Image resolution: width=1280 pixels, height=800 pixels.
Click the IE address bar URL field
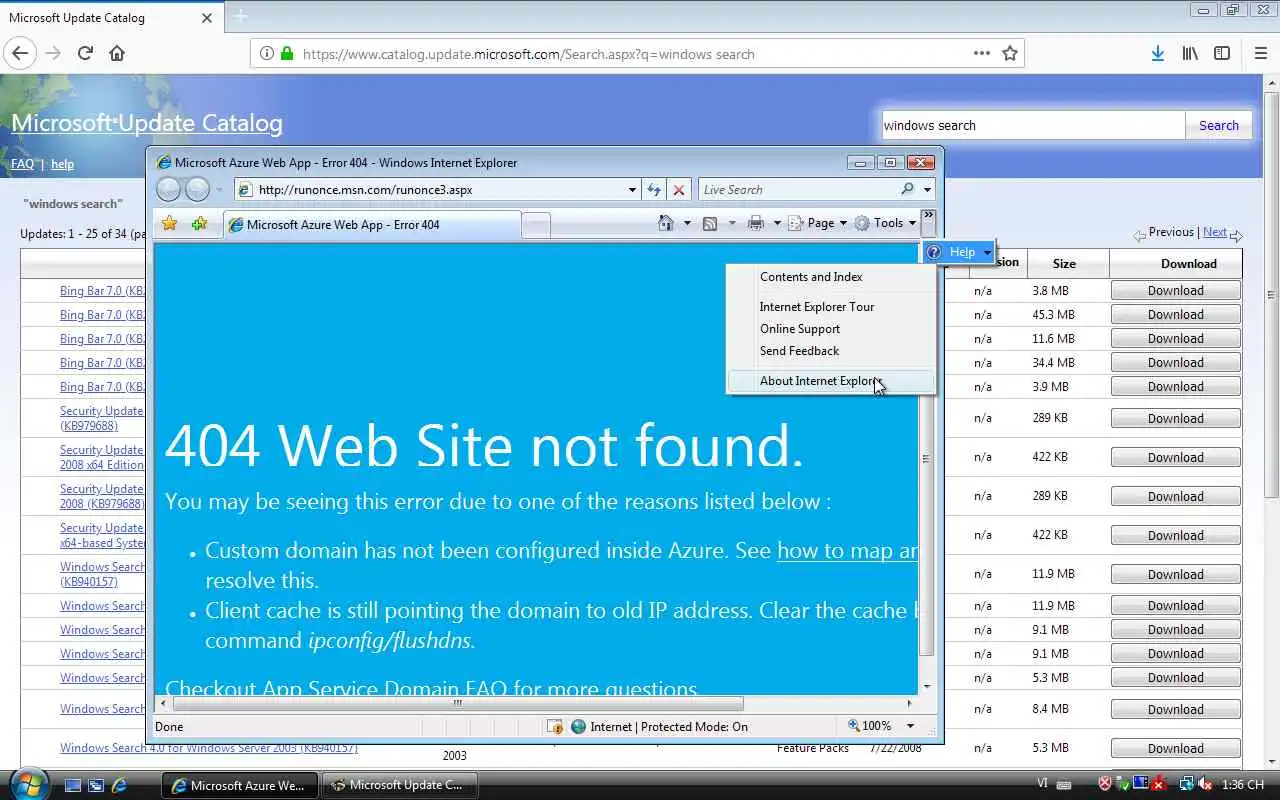[440, 189]
